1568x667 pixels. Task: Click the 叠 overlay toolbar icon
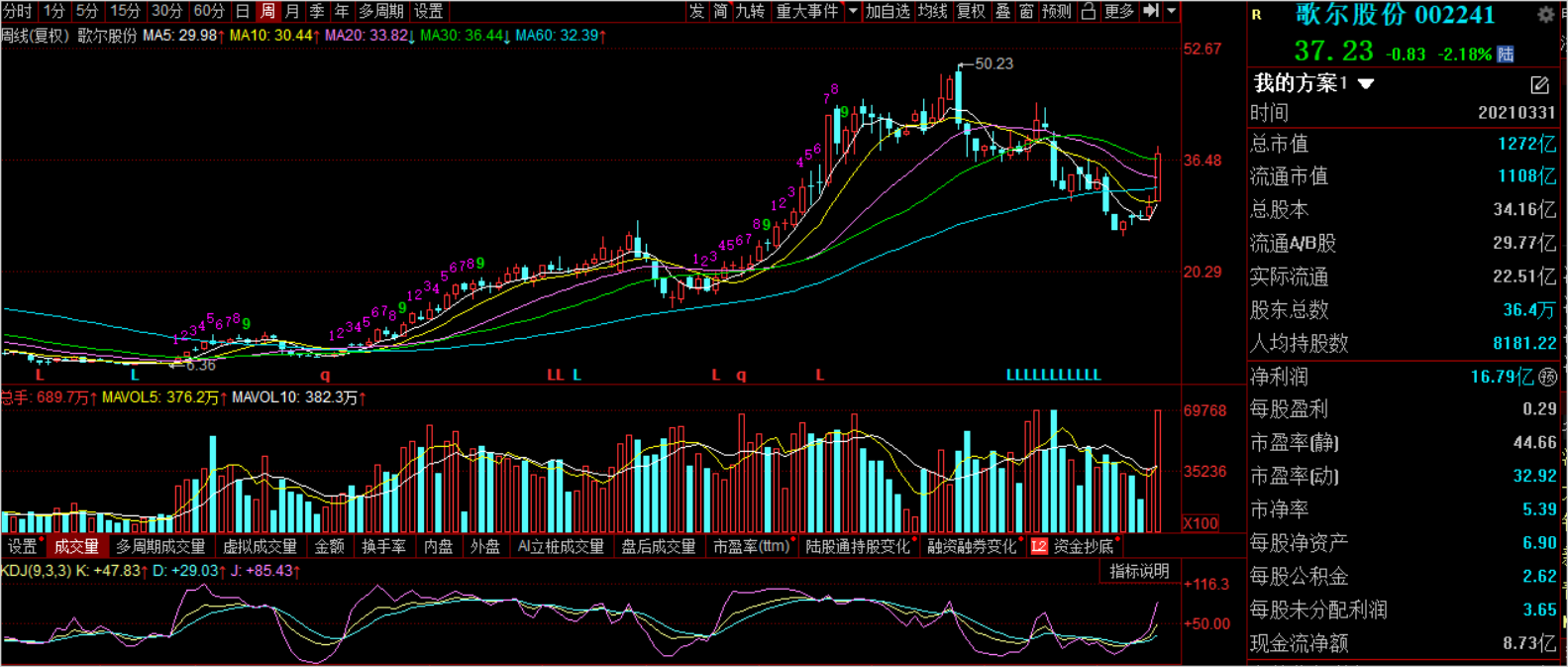pyautogui.click(x=1003, y=11)
